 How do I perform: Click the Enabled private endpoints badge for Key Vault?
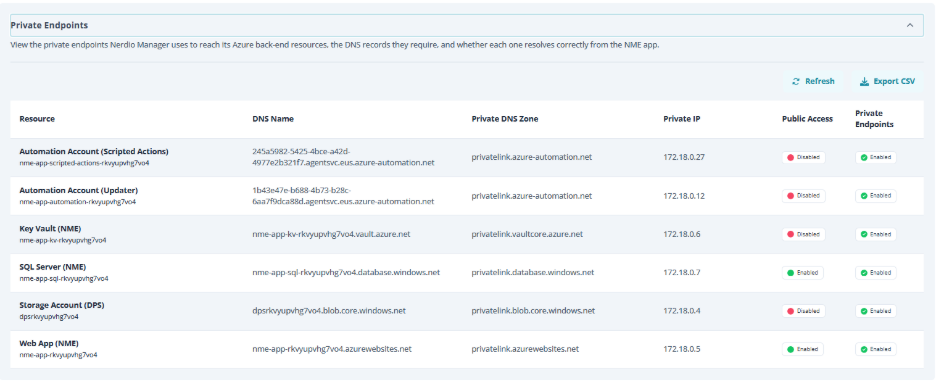(876, 234)
